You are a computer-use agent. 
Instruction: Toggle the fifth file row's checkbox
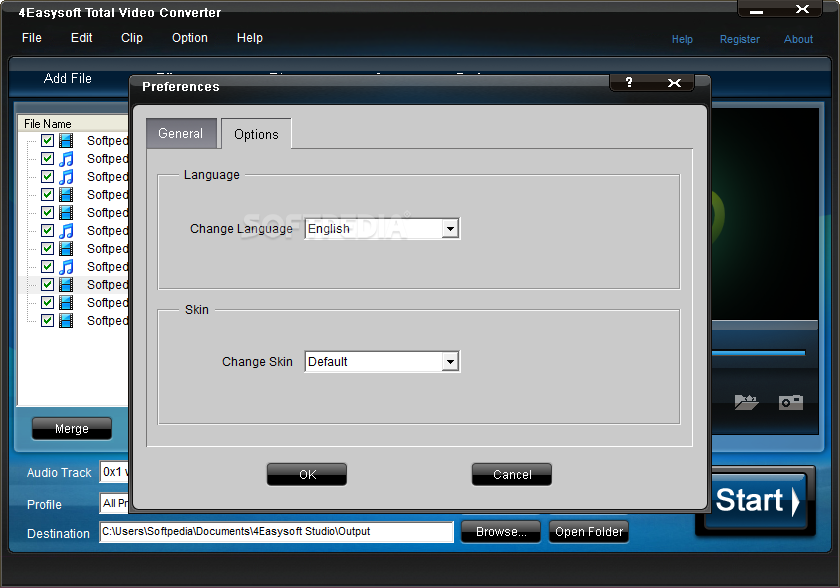click(47, 213)
